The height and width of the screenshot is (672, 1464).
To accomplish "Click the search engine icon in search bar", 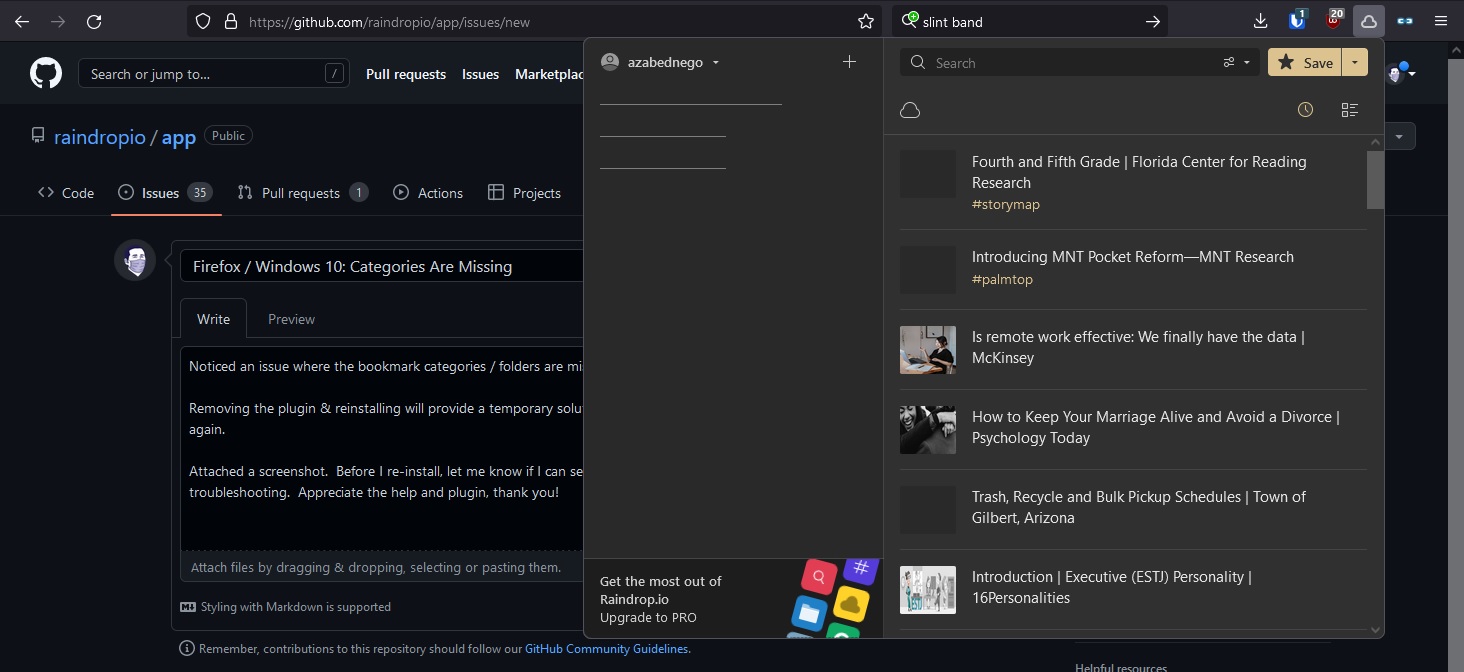I will coord(910,21).
